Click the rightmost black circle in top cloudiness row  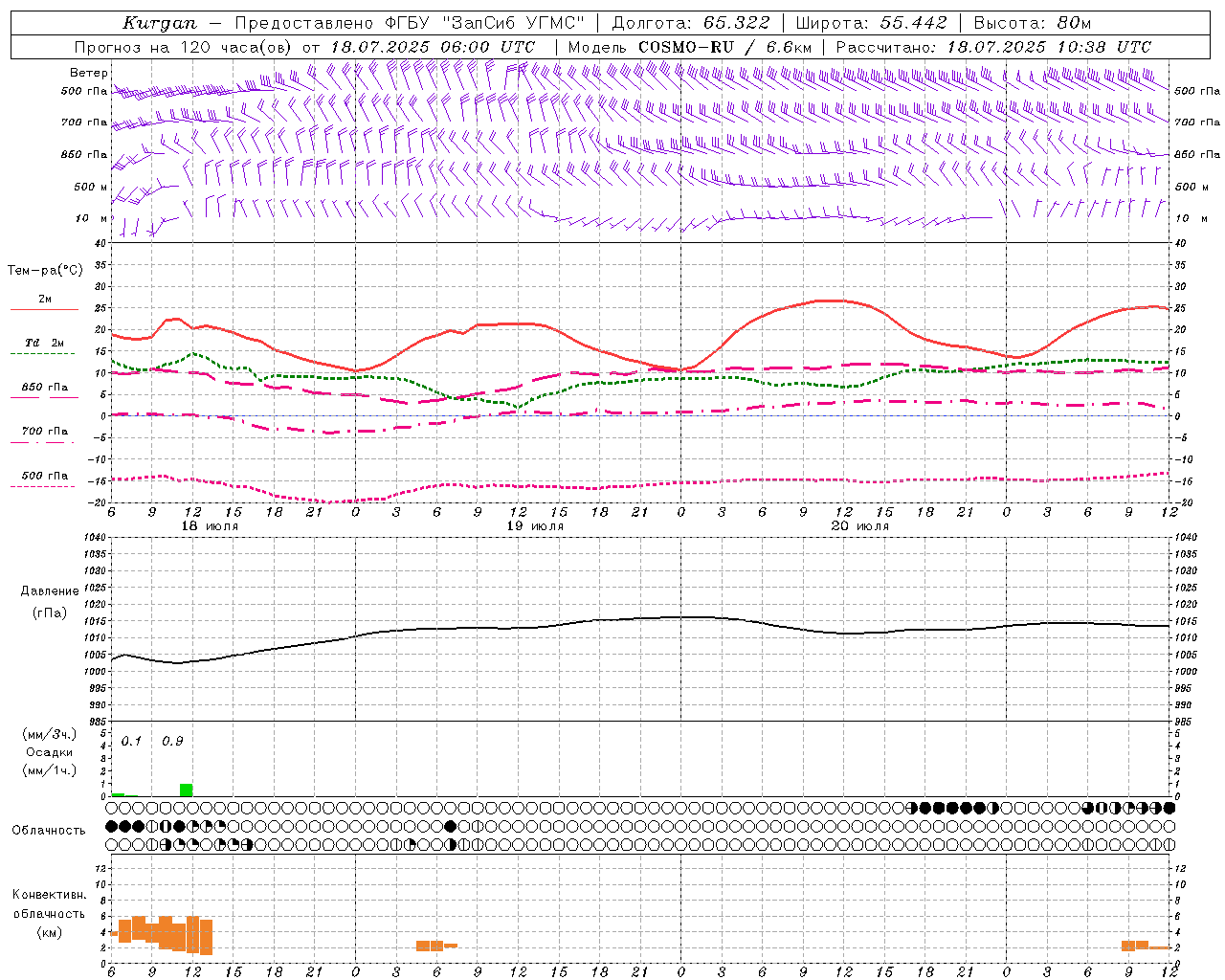(x=1169, y=808)
